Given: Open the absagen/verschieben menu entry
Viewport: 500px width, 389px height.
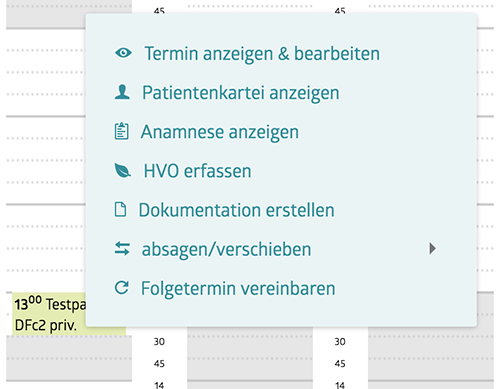Looking at the screenshot, I should click(x=227, y=249).
